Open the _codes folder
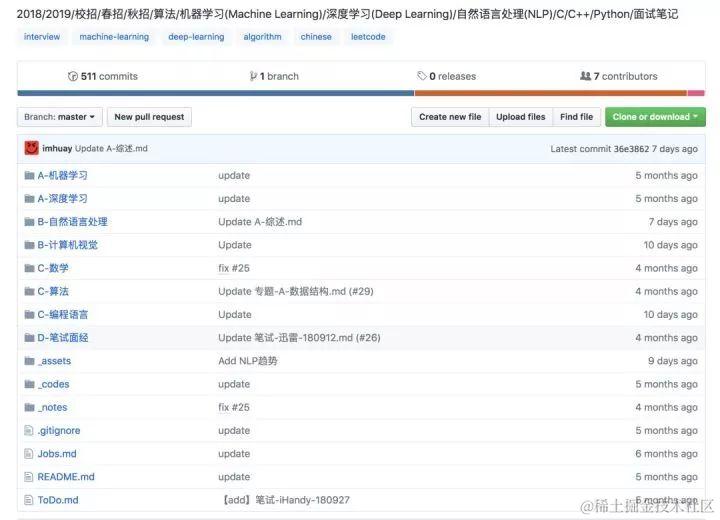Viewport: 720px width, 520px height. [54, 384]
